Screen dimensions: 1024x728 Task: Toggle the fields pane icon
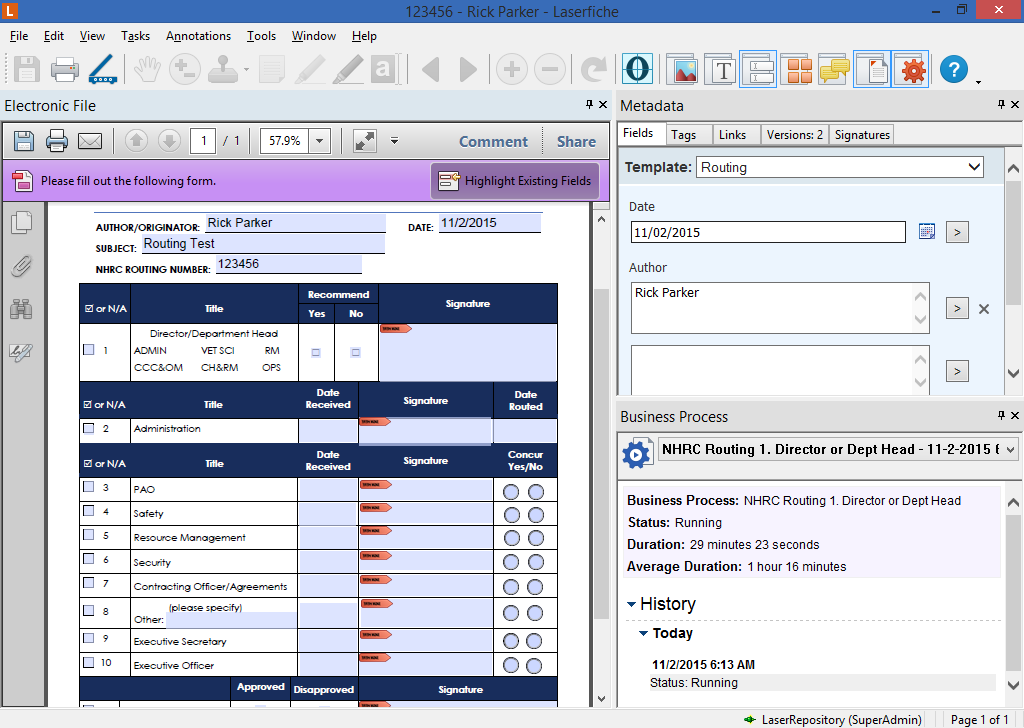click(758, 69)
